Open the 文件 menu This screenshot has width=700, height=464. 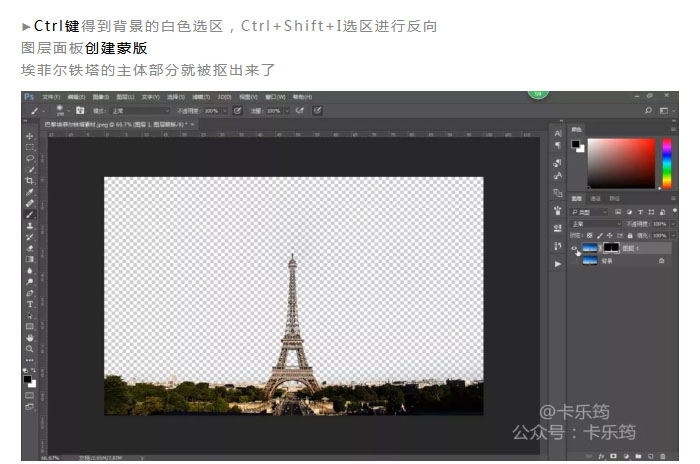click(x=49, y=97)
